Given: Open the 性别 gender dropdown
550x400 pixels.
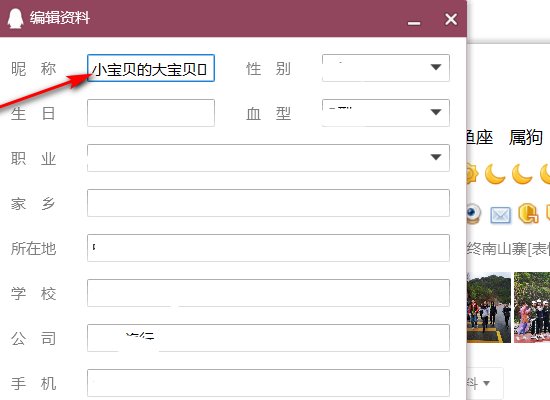Looking at the screenshot, I should 385,68.
